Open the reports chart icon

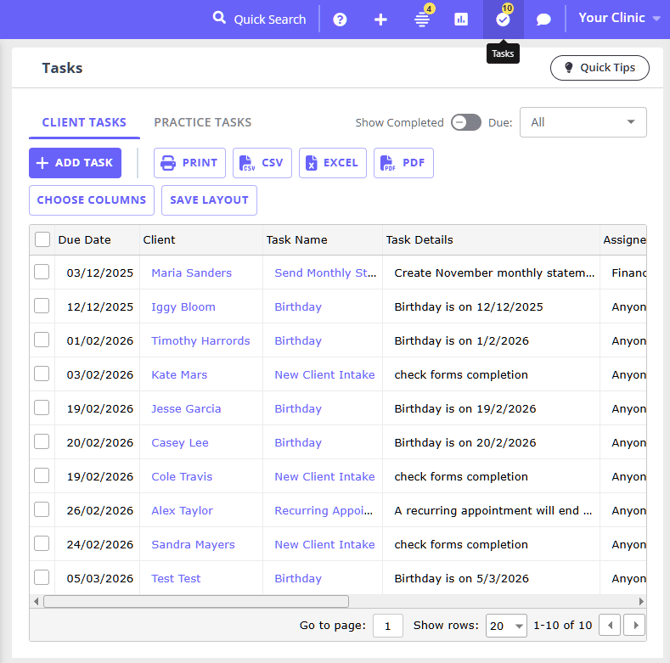(x=461, y=19)
